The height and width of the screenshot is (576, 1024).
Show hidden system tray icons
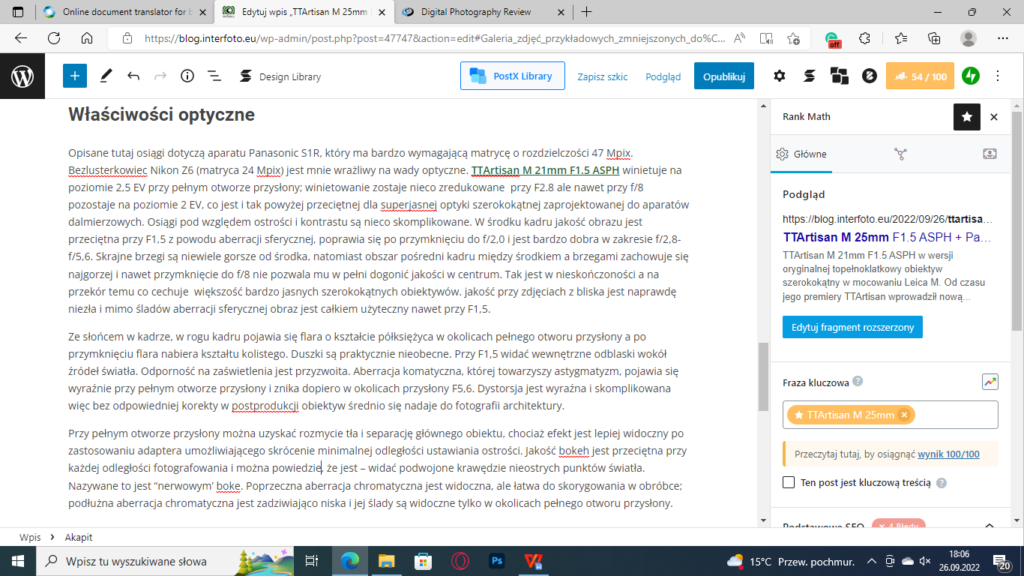[871, 561]
